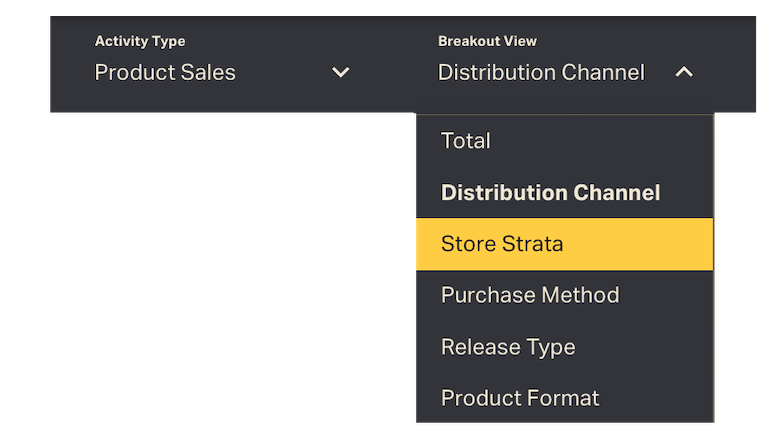Image resolution: width=770 pixels, height=427 pixels.
Task: Click the down chevron beside Product Sales
Action: 341,72
